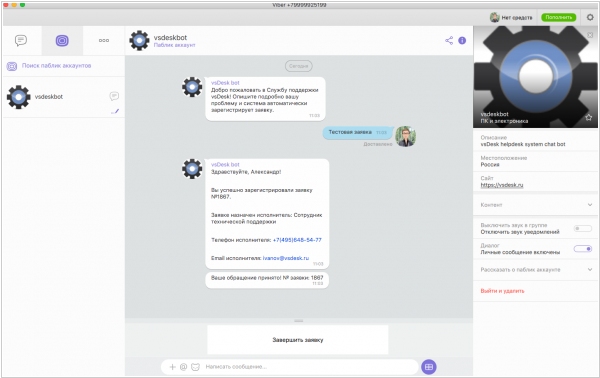
Task: Open the ivanov@vsdesk.ru email link
Action: (285, 258)
